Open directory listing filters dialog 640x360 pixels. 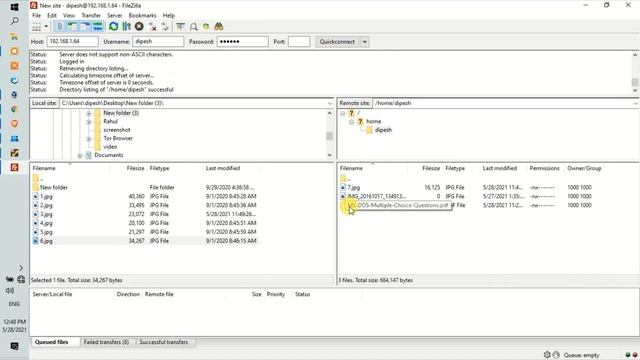[x=180, y=27]
